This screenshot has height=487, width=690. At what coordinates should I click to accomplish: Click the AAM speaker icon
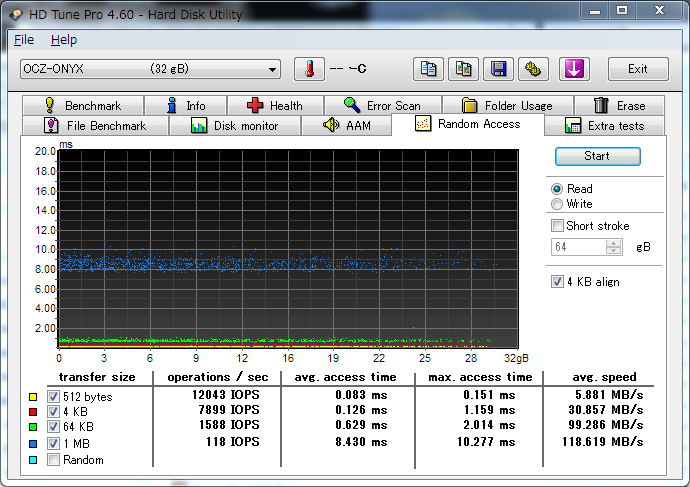coord(331,125)
